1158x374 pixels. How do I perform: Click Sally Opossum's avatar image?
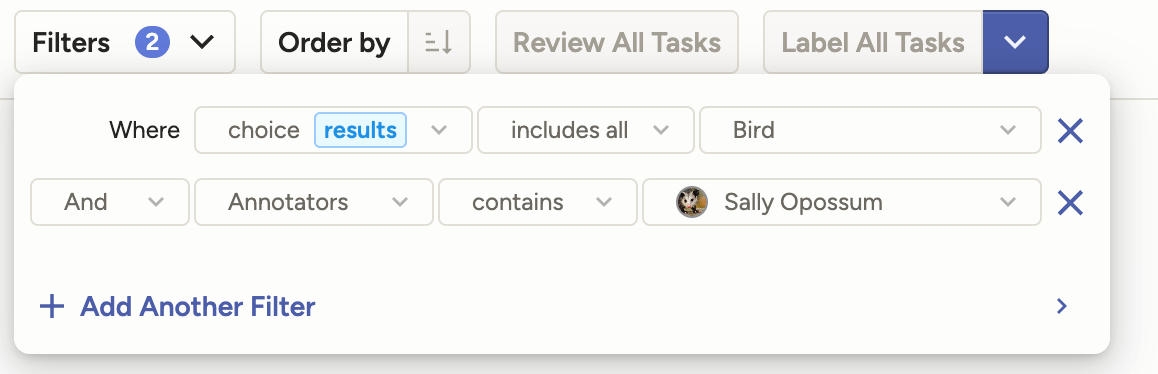pyautogui.click(x=692, y=202)
